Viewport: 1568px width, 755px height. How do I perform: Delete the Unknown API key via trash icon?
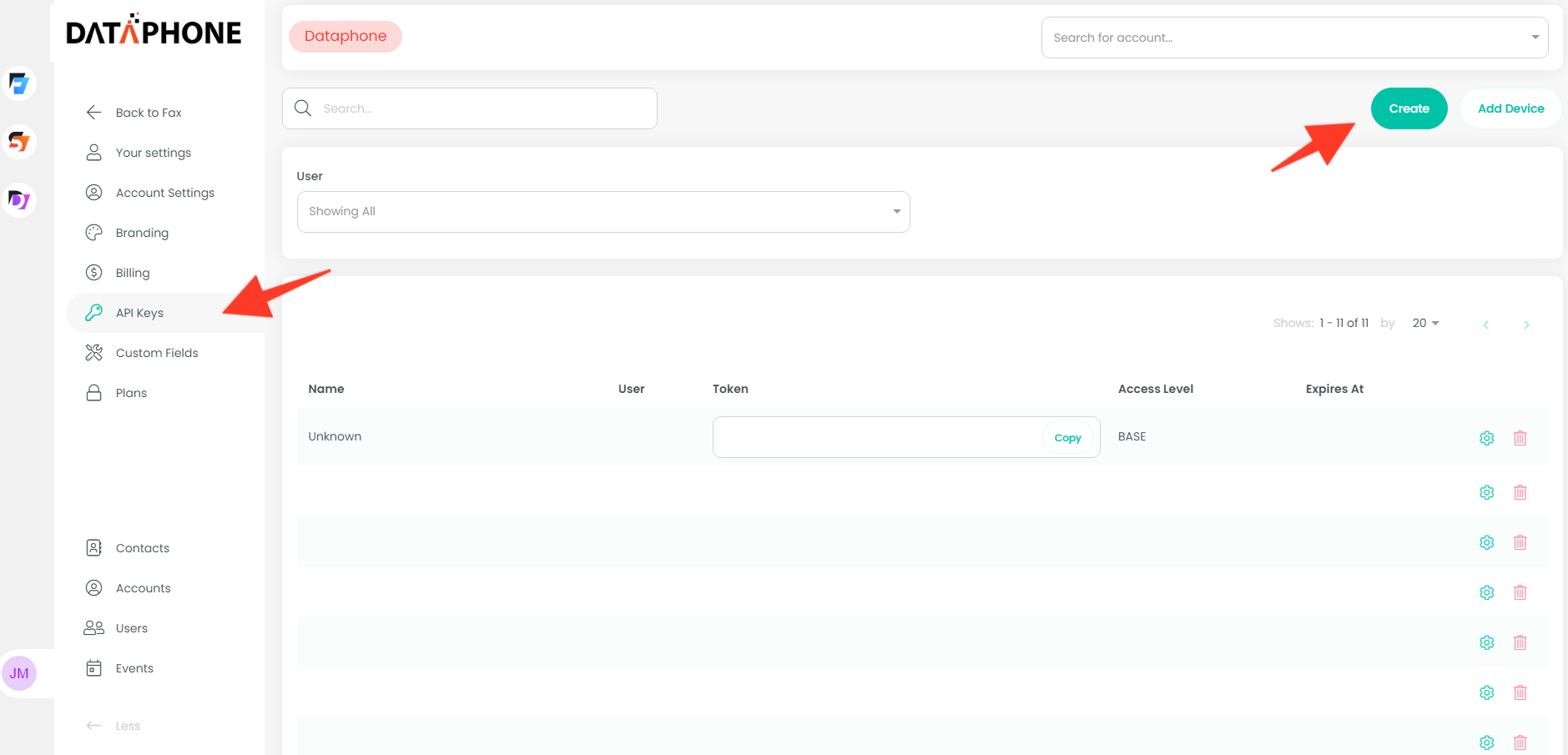1520,438
